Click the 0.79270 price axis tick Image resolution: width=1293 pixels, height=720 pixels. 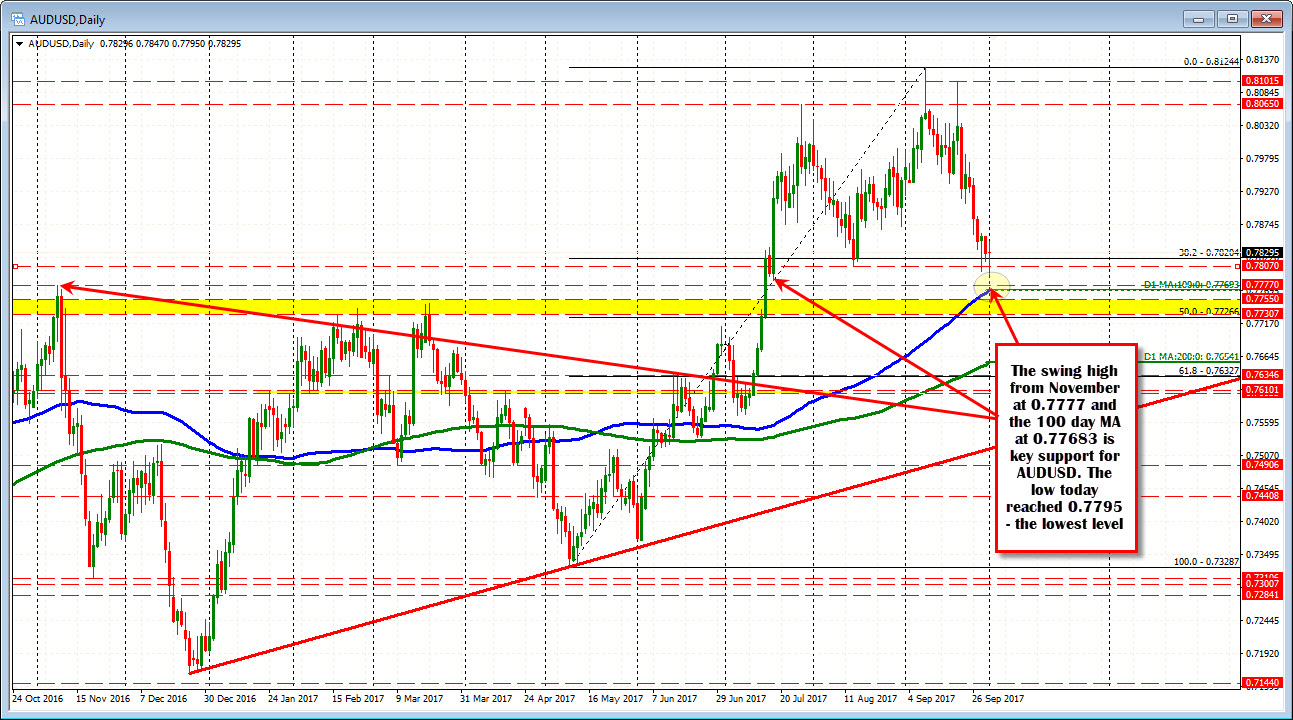tap(1260, 191)
